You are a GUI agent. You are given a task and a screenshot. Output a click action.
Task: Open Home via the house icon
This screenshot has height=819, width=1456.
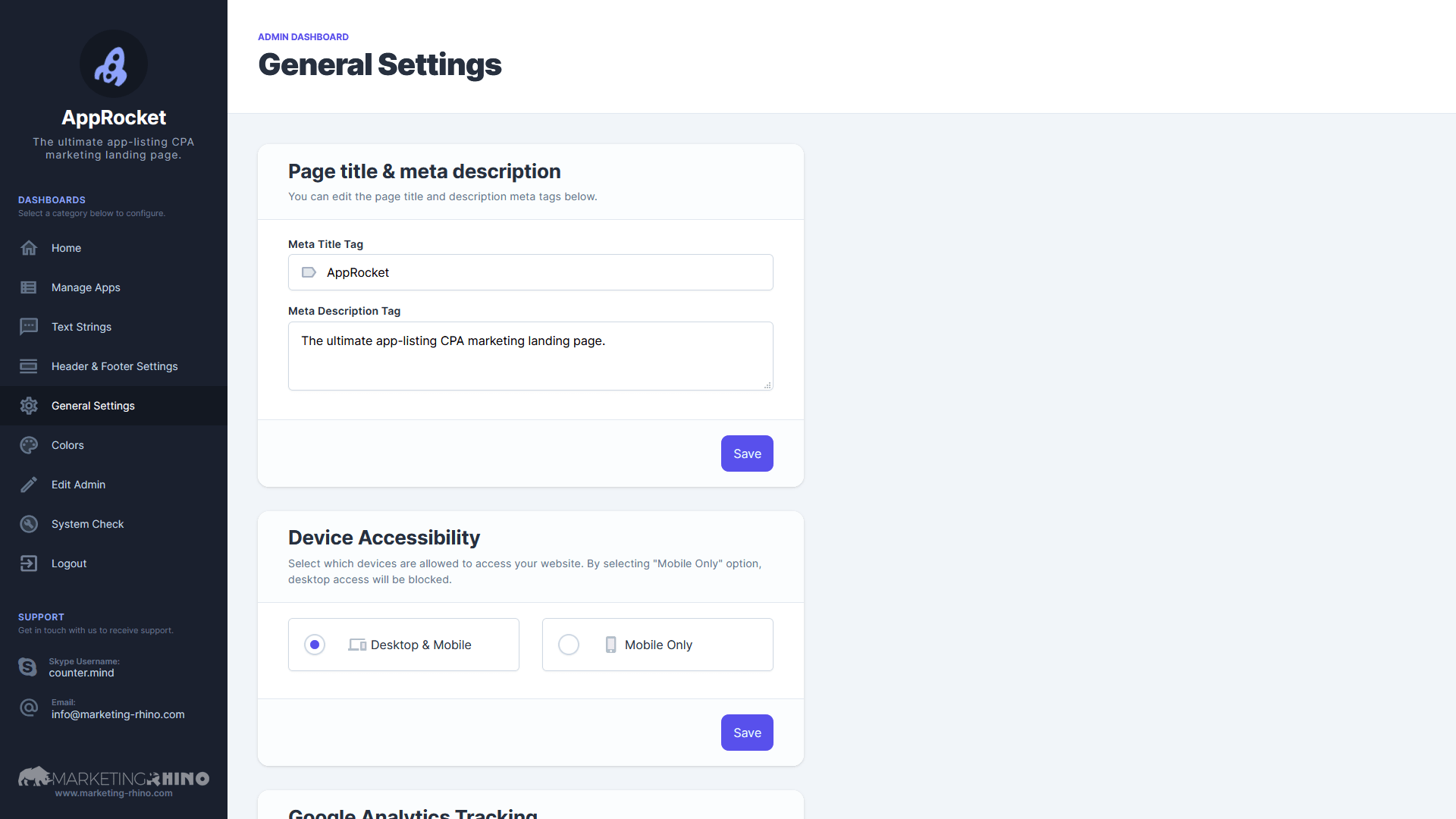pos(29,248)
